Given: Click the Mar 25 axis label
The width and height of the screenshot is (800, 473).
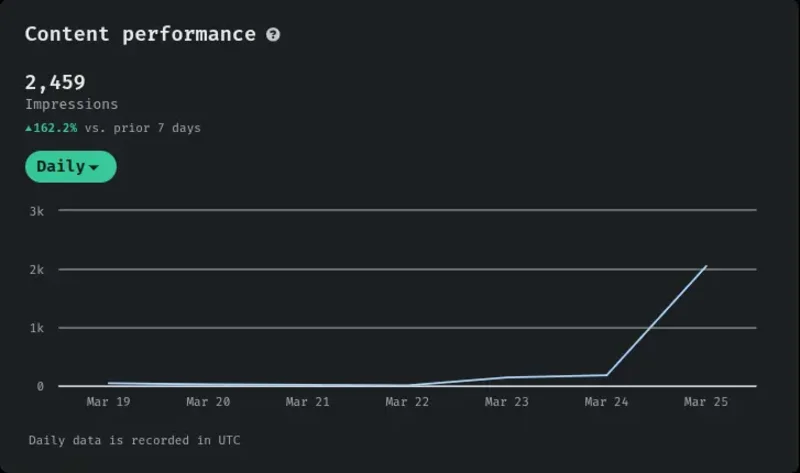Looking at the screenshot, I should tap(706, 402).
